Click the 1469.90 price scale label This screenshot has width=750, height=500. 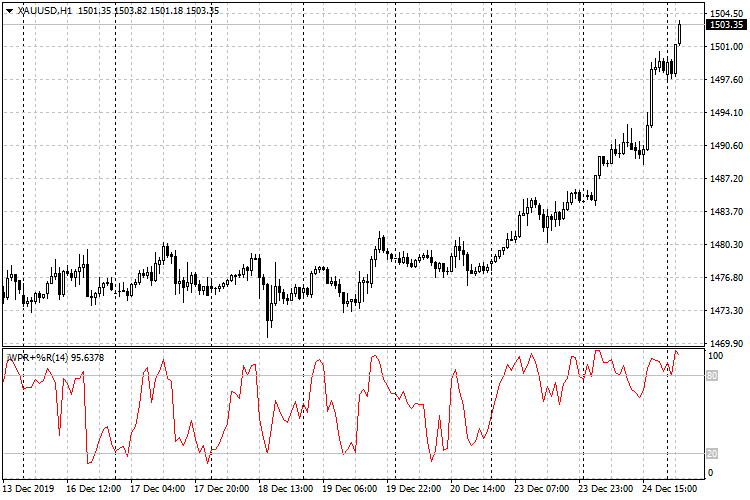pos(726,343)
